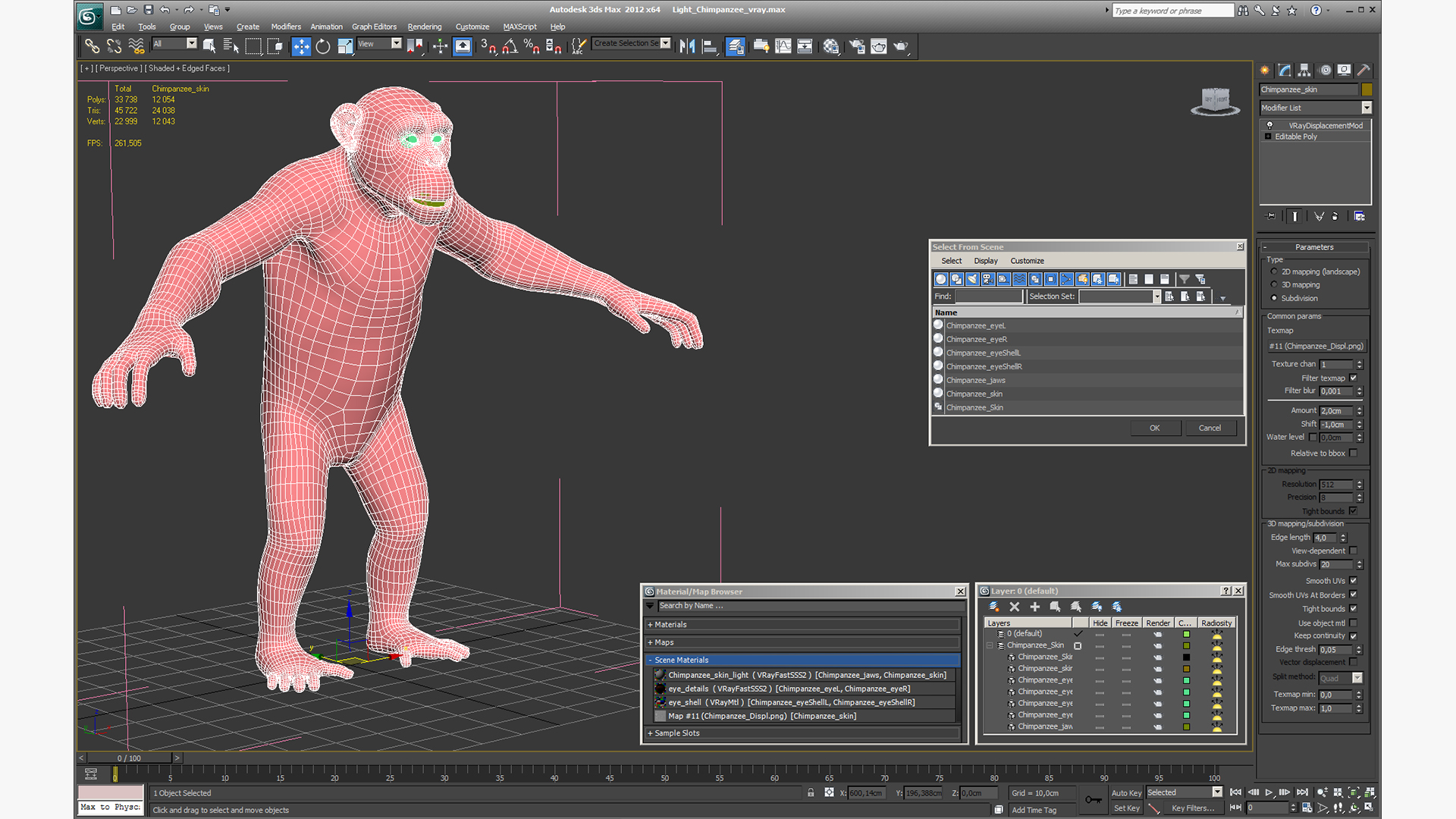Activate the Select and Move tool
This screenshot has height=819, width=1456.
[301, 46]
